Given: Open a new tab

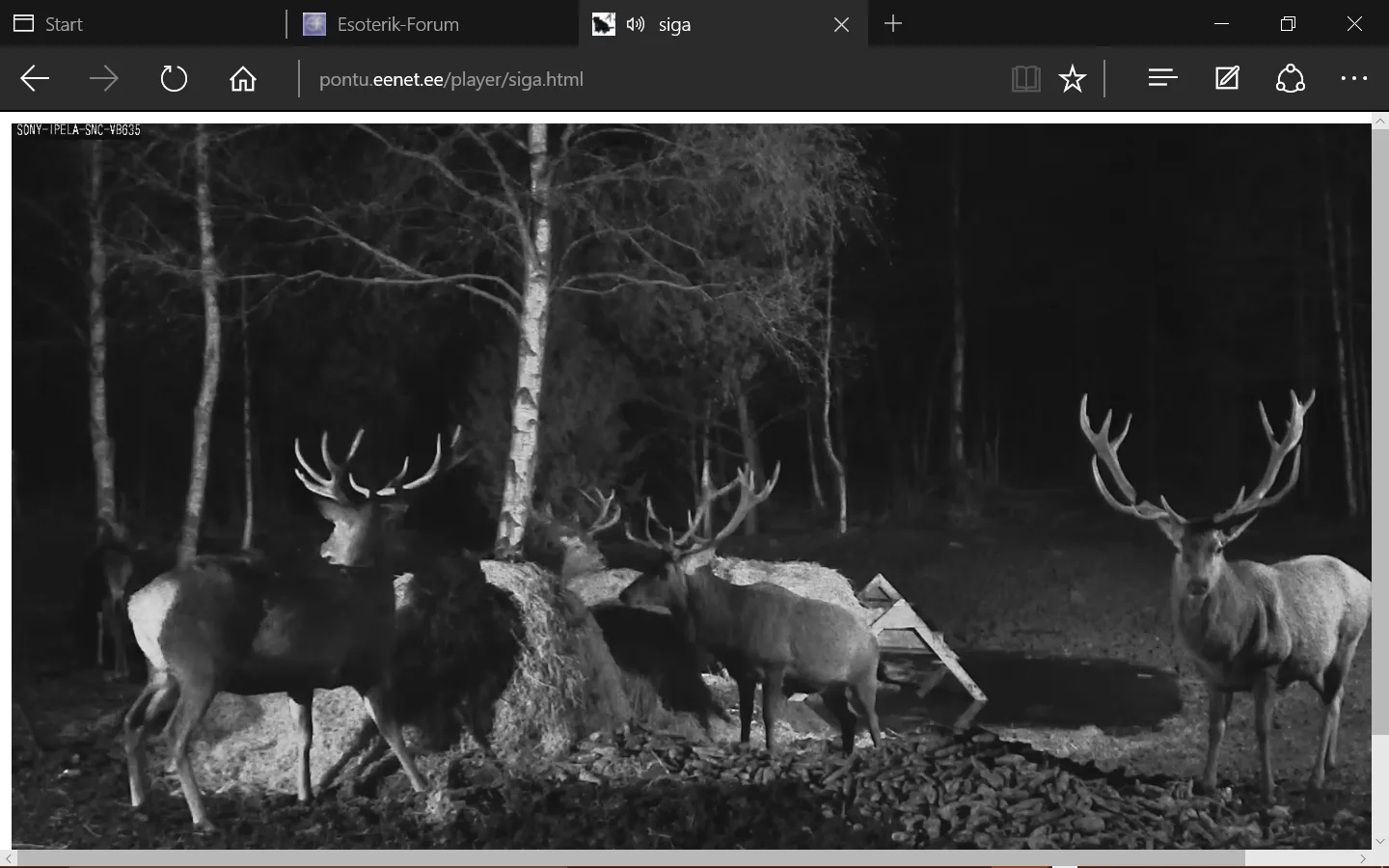Looking at the screenshot, I should click(893, 24).
